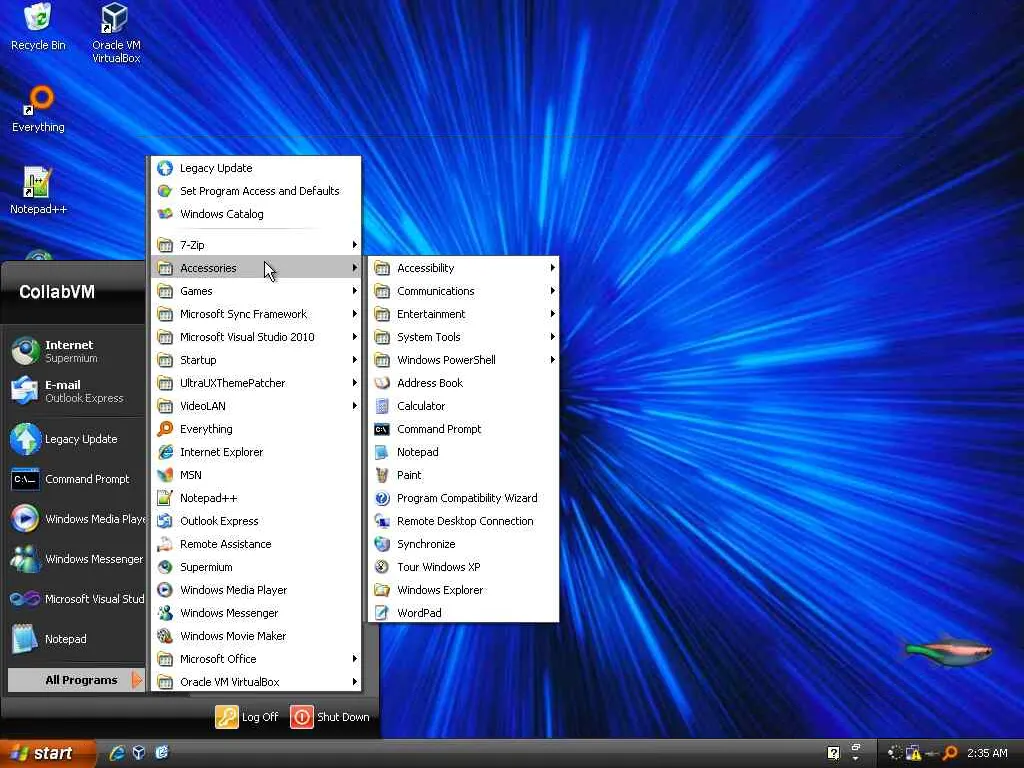The image size is (1024, 768).
Task: Open Microsoft Visual Studio in Start left pane
Action: pos(75,599)
